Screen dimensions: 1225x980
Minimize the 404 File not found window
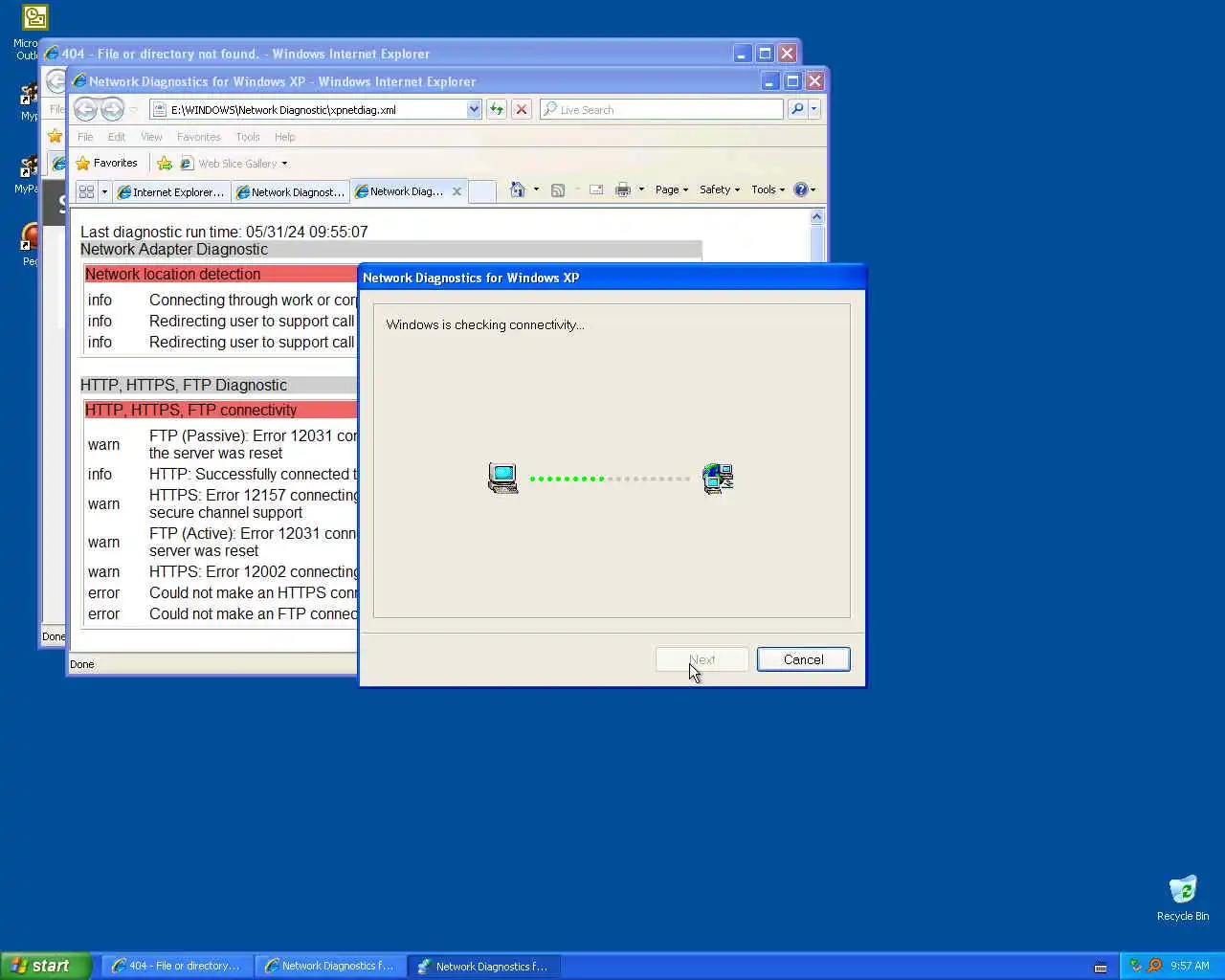tap(742, 54)
